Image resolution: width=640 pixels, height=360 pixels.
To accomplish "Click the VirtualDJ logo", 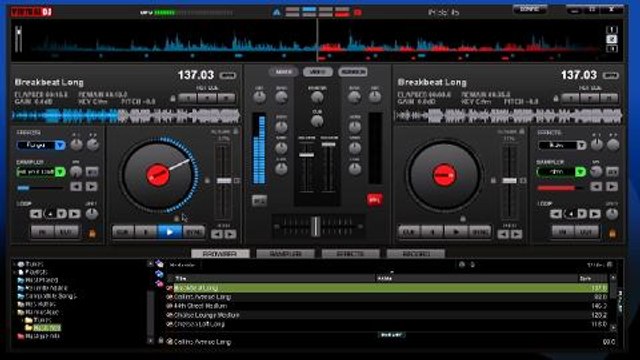I will click(x=31, y=11).
